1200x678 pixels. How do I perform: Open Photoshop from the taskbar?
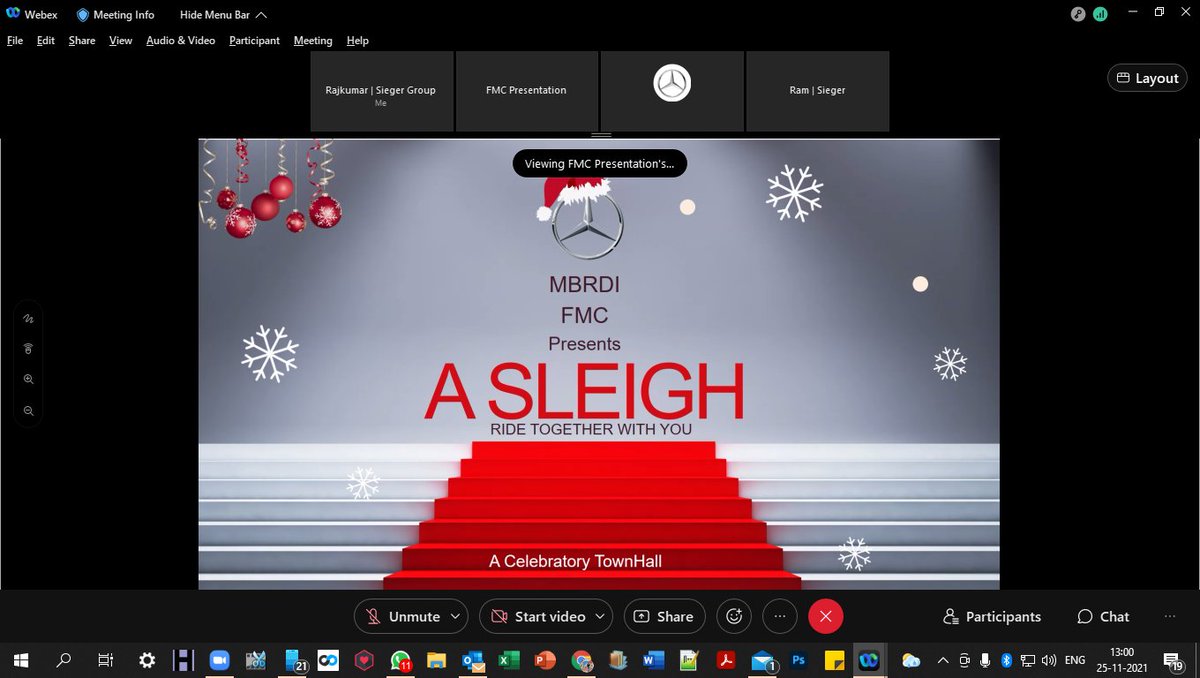pyautogui.click(x=798, y=660)
